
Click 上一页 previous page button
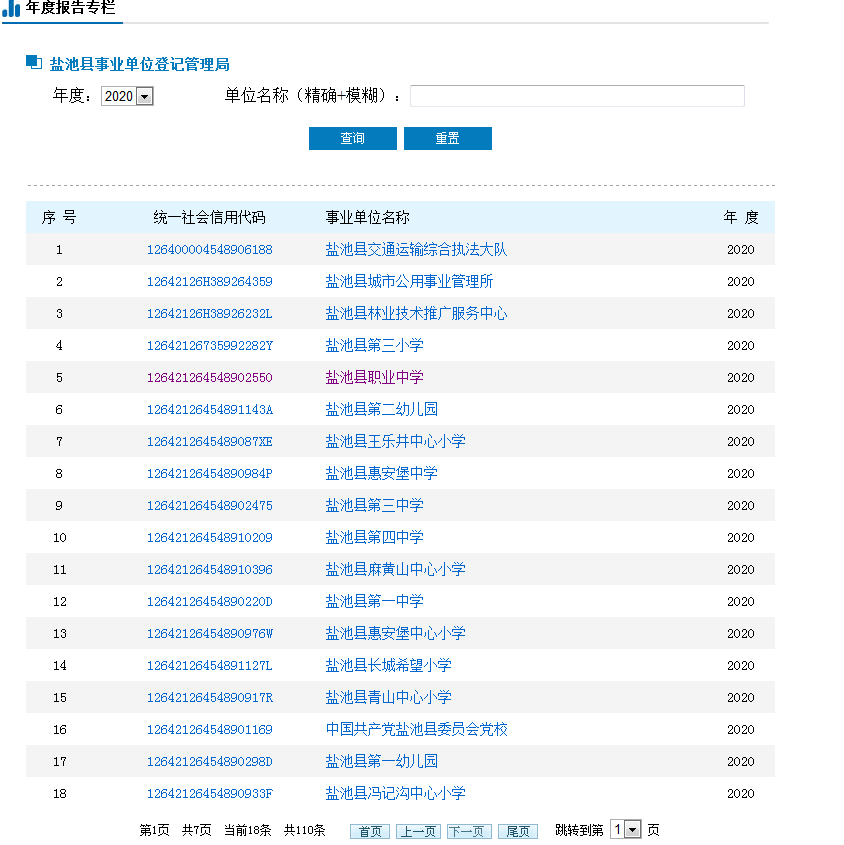[418, 832]
